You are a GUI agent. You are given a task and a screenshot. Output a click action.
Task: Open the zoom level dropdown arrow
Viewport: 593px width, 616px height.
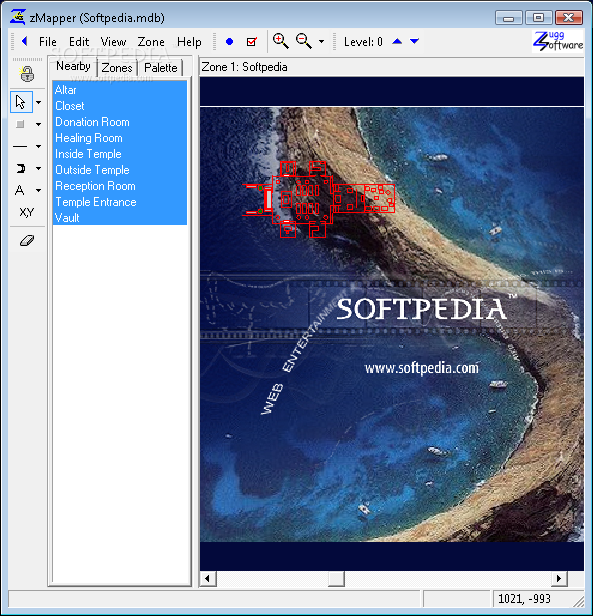[x=321, y=42]
